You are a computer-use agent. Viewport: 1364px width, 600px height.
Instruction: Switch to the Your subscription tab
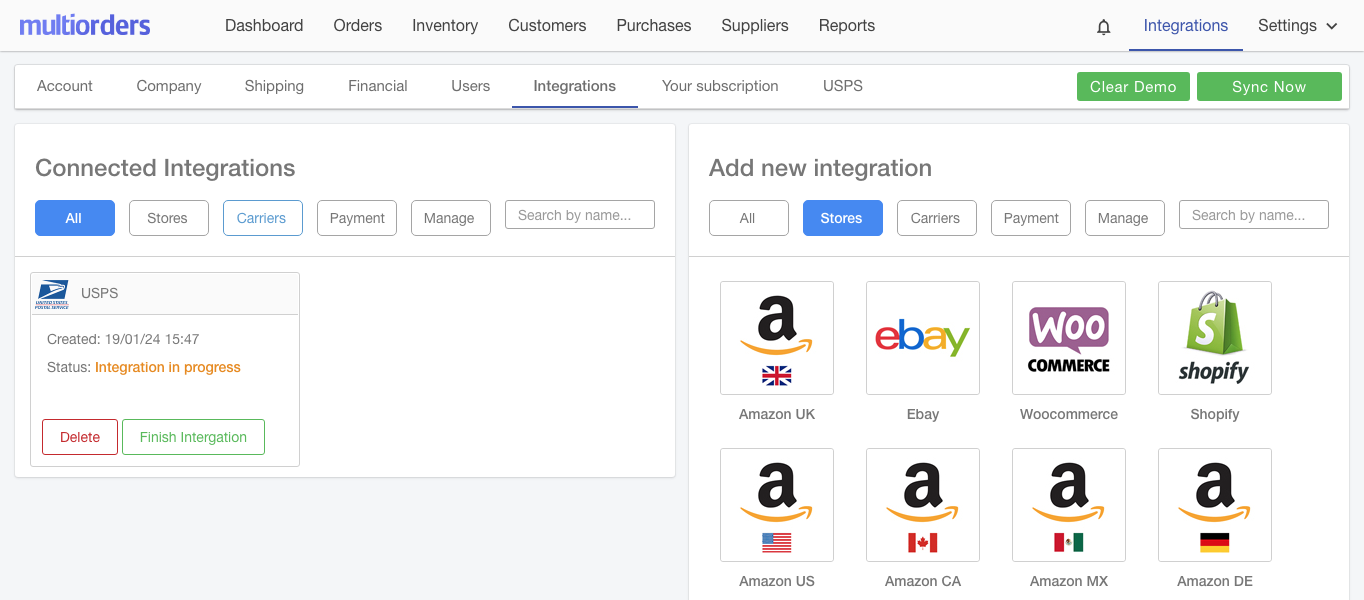[x=720, y=86]
